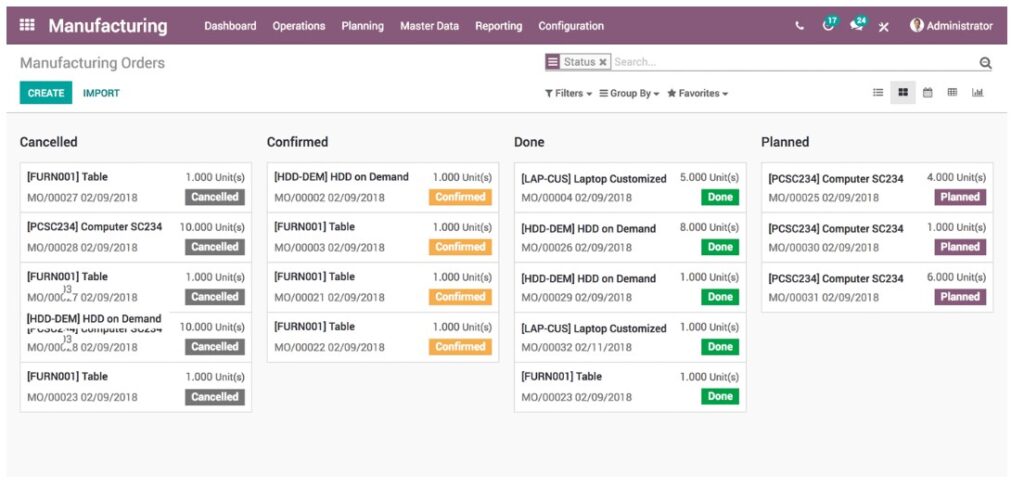
Task: Open the Dashboard menu
Action: pyautogui.click(x=230, y=26)
